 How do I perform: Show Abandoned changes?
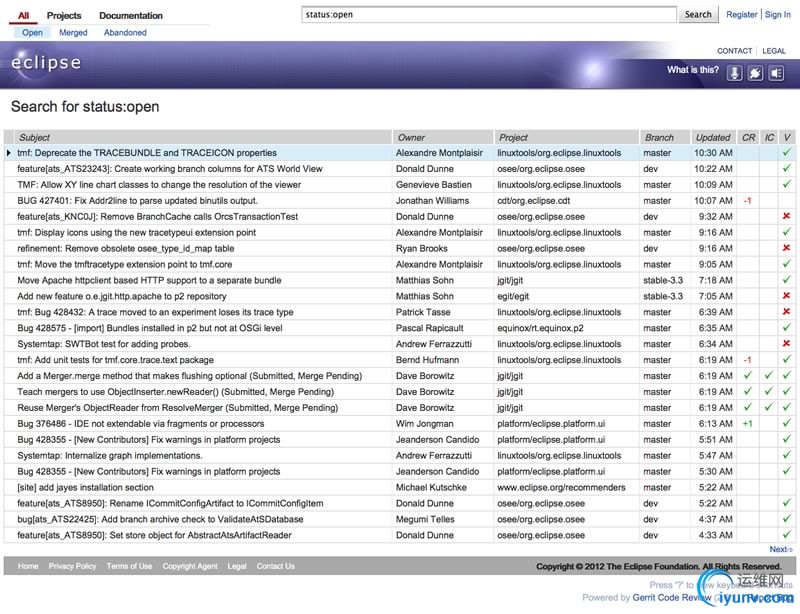coord(125,32)
